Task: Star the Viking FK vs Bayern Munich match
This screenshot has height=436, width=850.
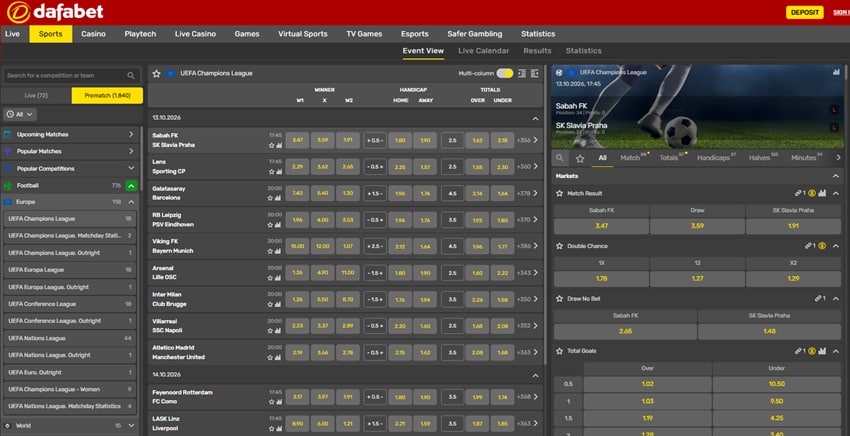Action: (272, 252)
